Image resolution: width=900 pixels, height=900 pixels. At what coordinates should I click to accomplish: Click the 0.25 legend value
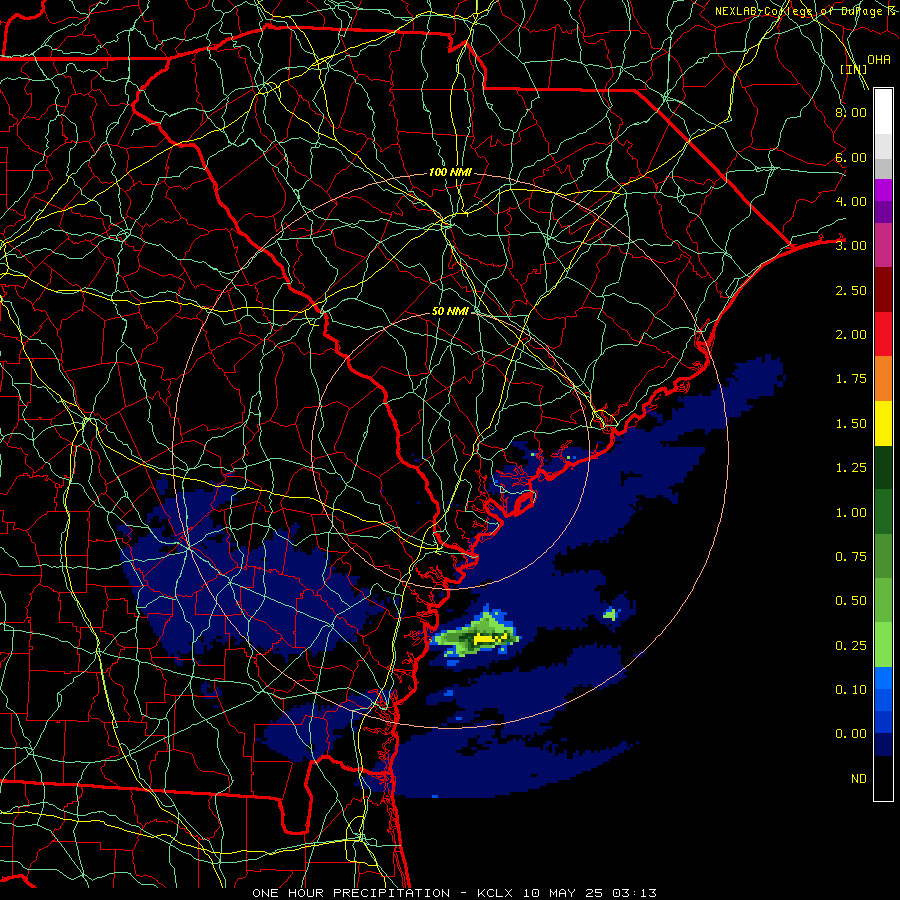click(x=851, y=646)
